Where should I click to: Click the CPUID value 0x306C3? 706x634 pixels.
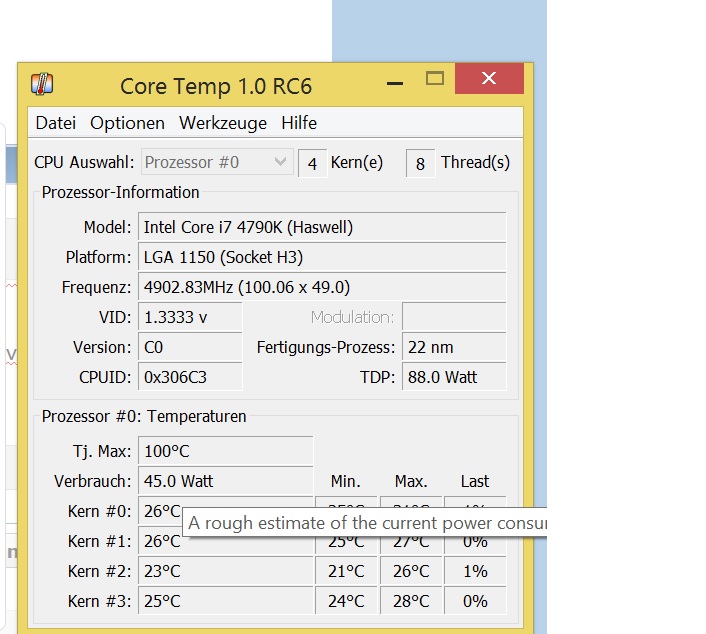tap(190, 377)
